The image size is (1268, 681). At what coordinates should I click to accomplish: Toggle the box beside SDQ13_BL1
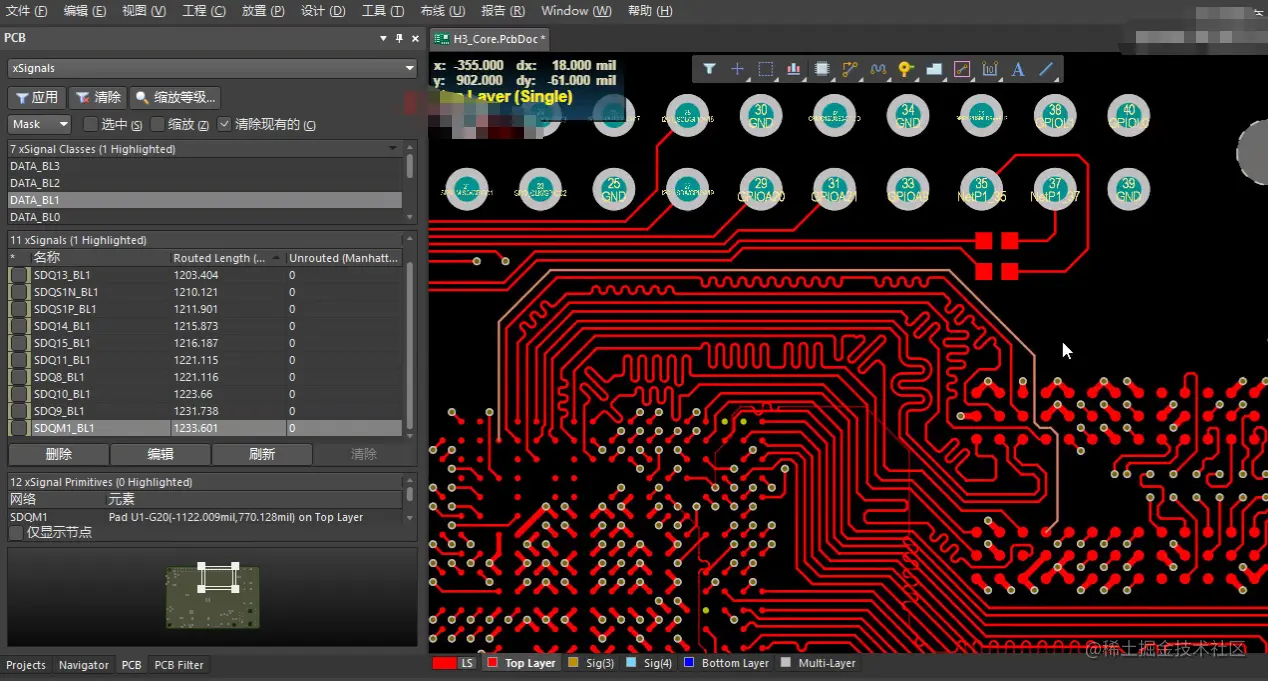[19, 275]
